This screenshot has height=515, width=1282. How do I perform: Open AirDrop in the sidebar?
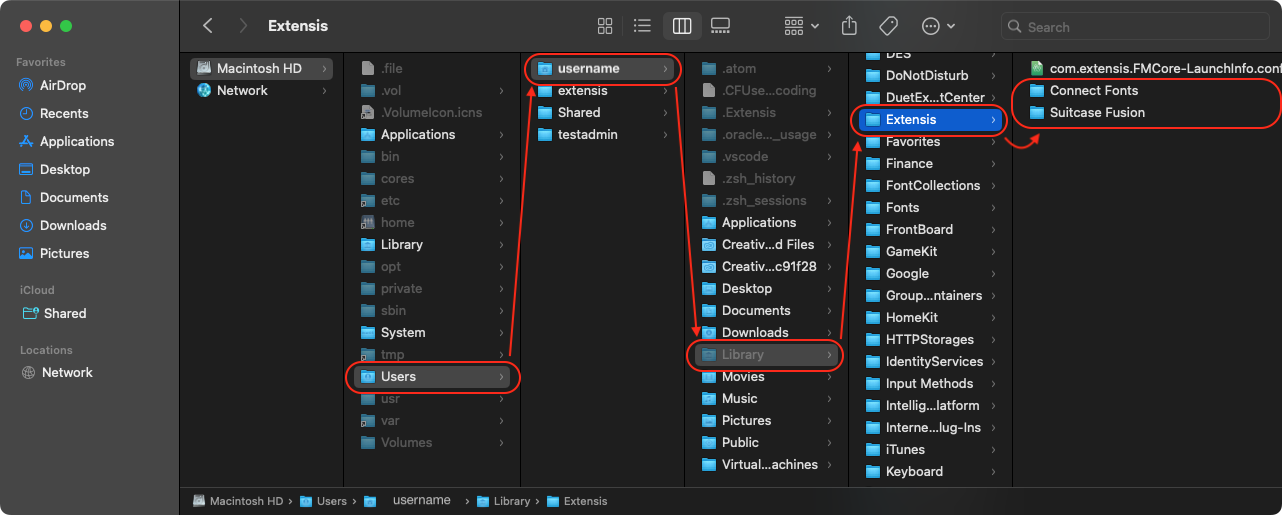pos(64,85)
